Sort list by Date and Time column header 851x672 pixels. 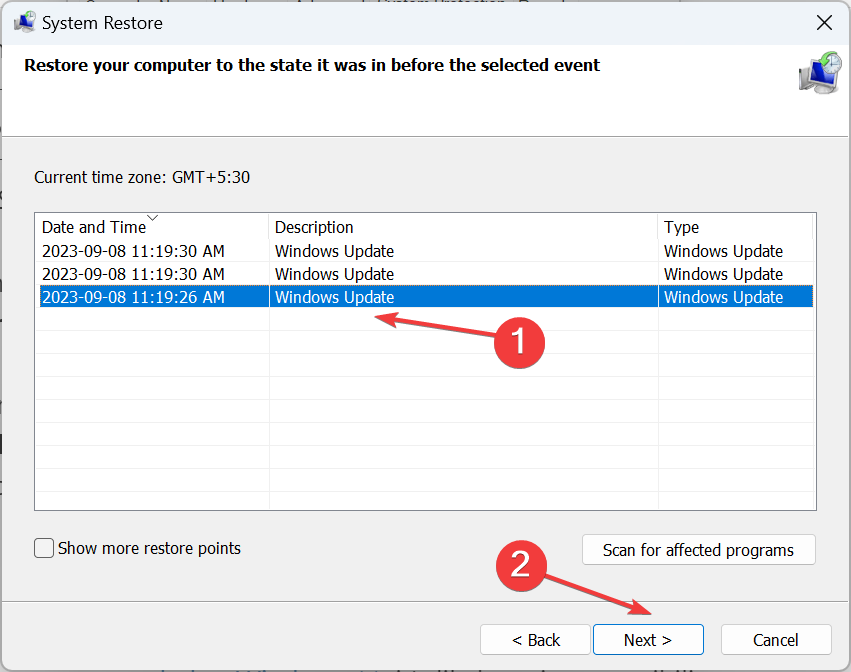94,227
